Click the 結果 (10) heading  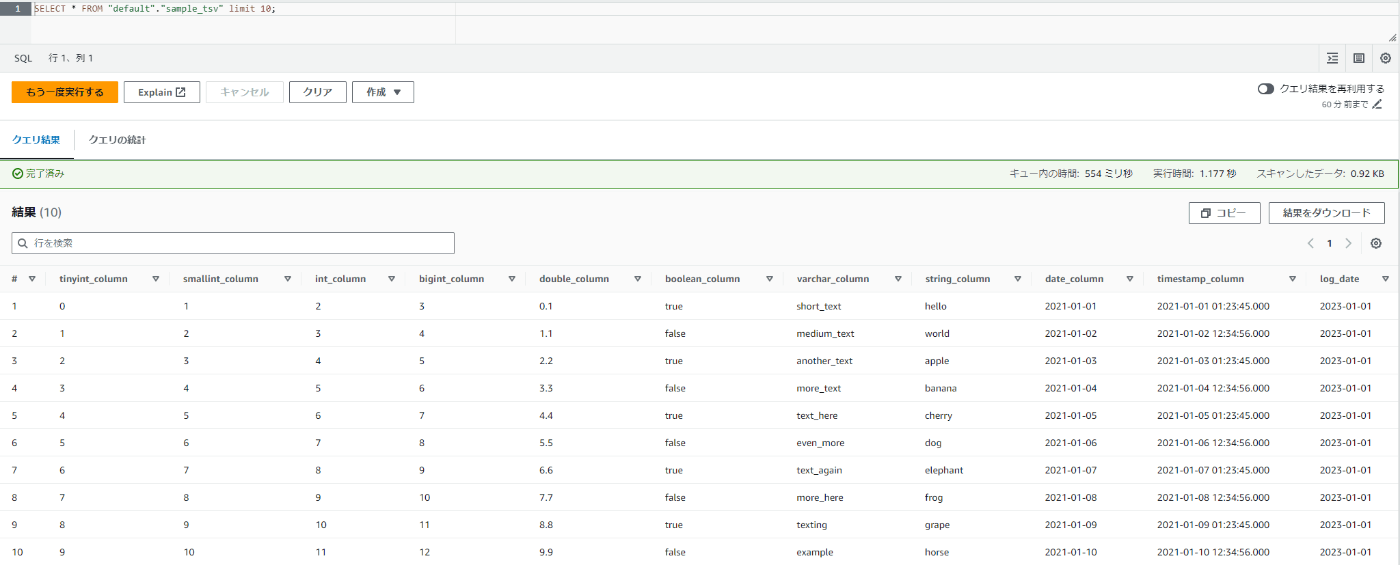click(37, 212)
